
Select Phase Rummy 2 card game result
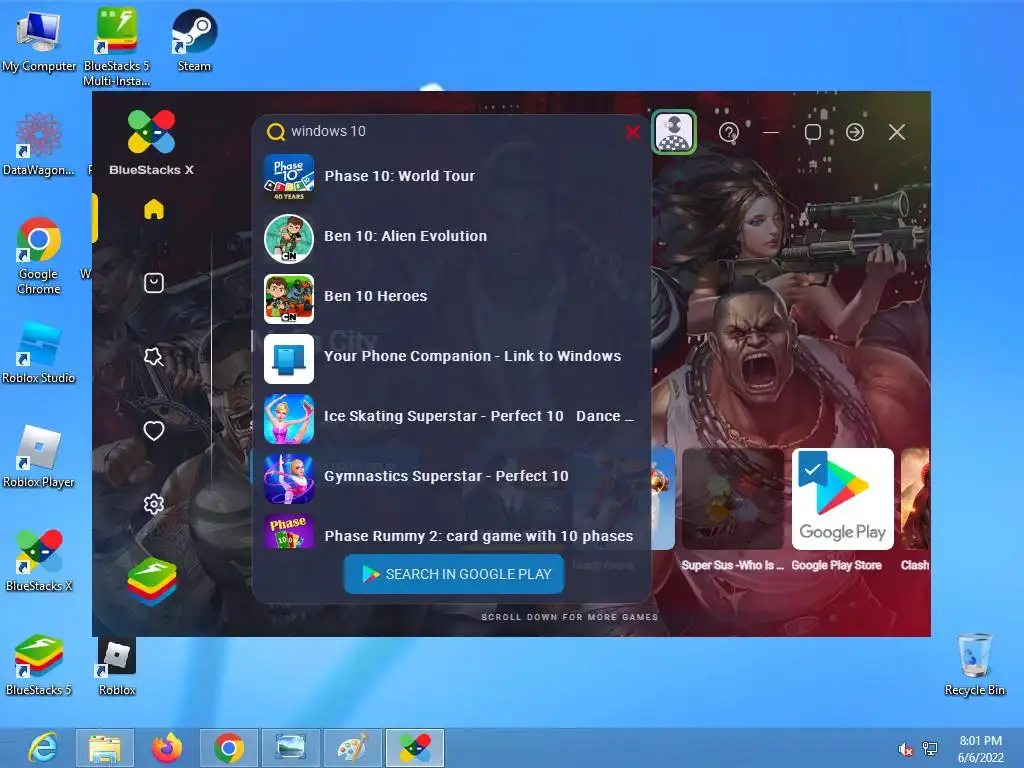pos(451,532)
